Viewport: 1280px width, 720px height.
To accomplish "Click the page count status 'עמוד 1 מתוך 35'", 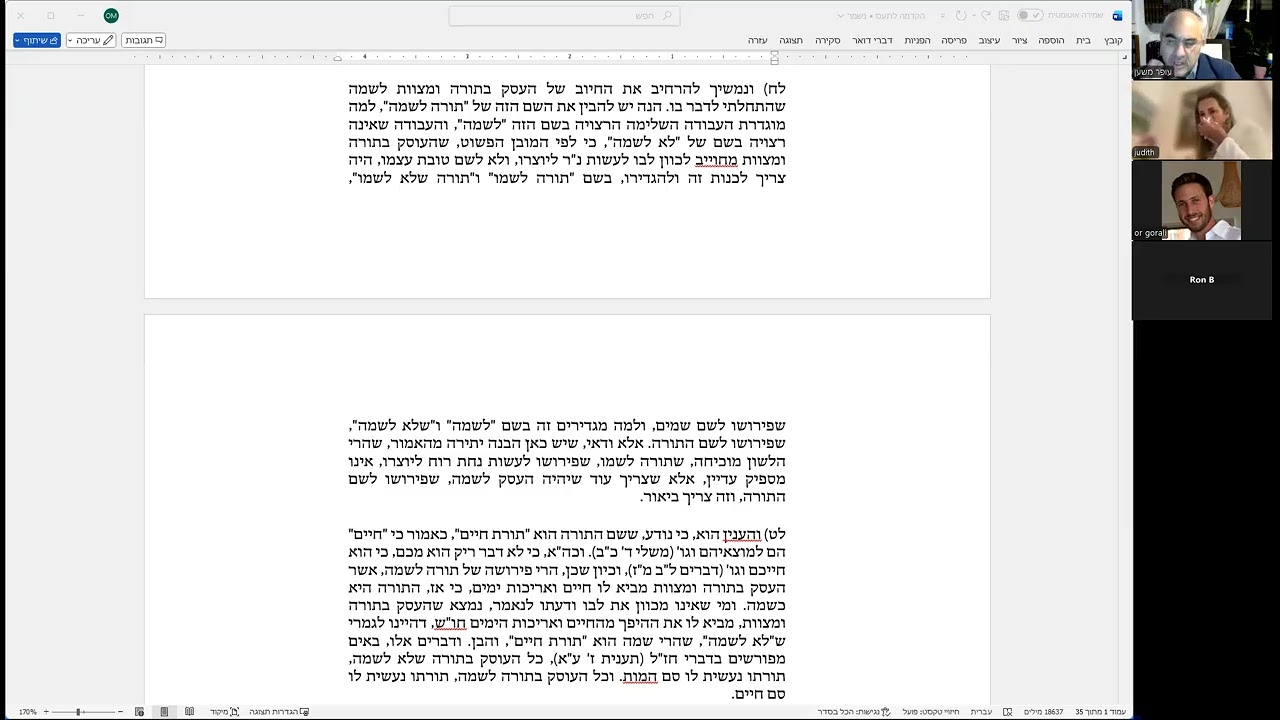I will pos(1100,712).
